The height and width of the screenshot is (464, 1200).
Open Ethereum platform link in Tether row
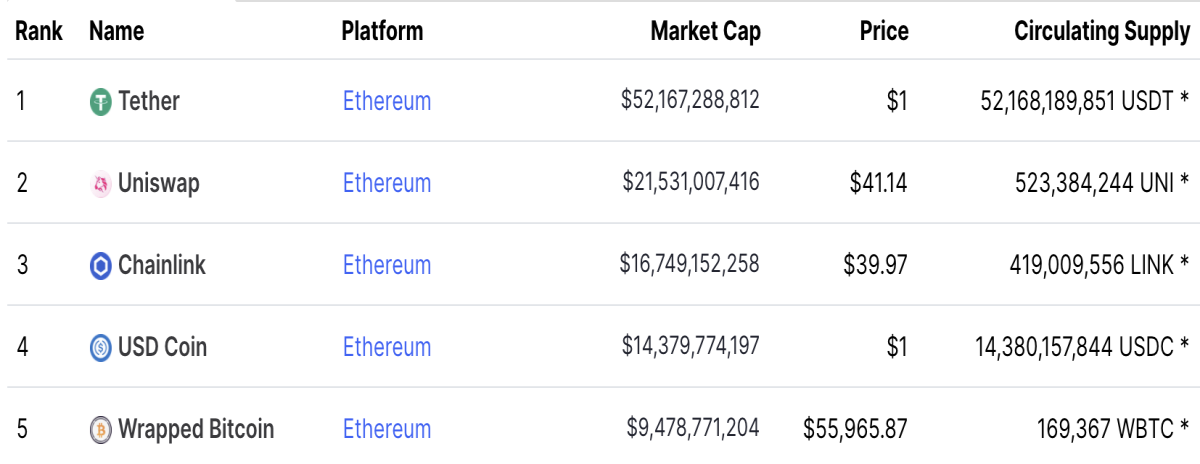[387, 101]
